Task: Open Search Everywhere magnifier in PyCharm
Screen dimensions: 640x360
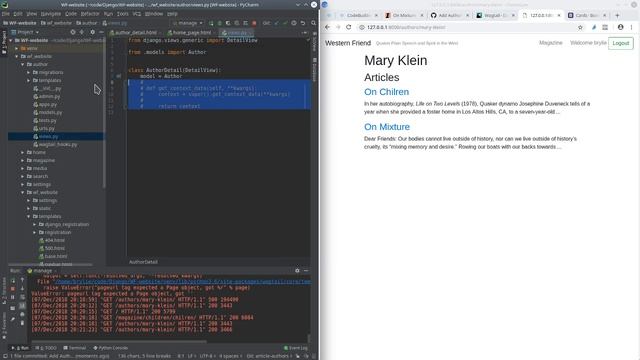Action: pyautogui.click(x=313, y=23)
